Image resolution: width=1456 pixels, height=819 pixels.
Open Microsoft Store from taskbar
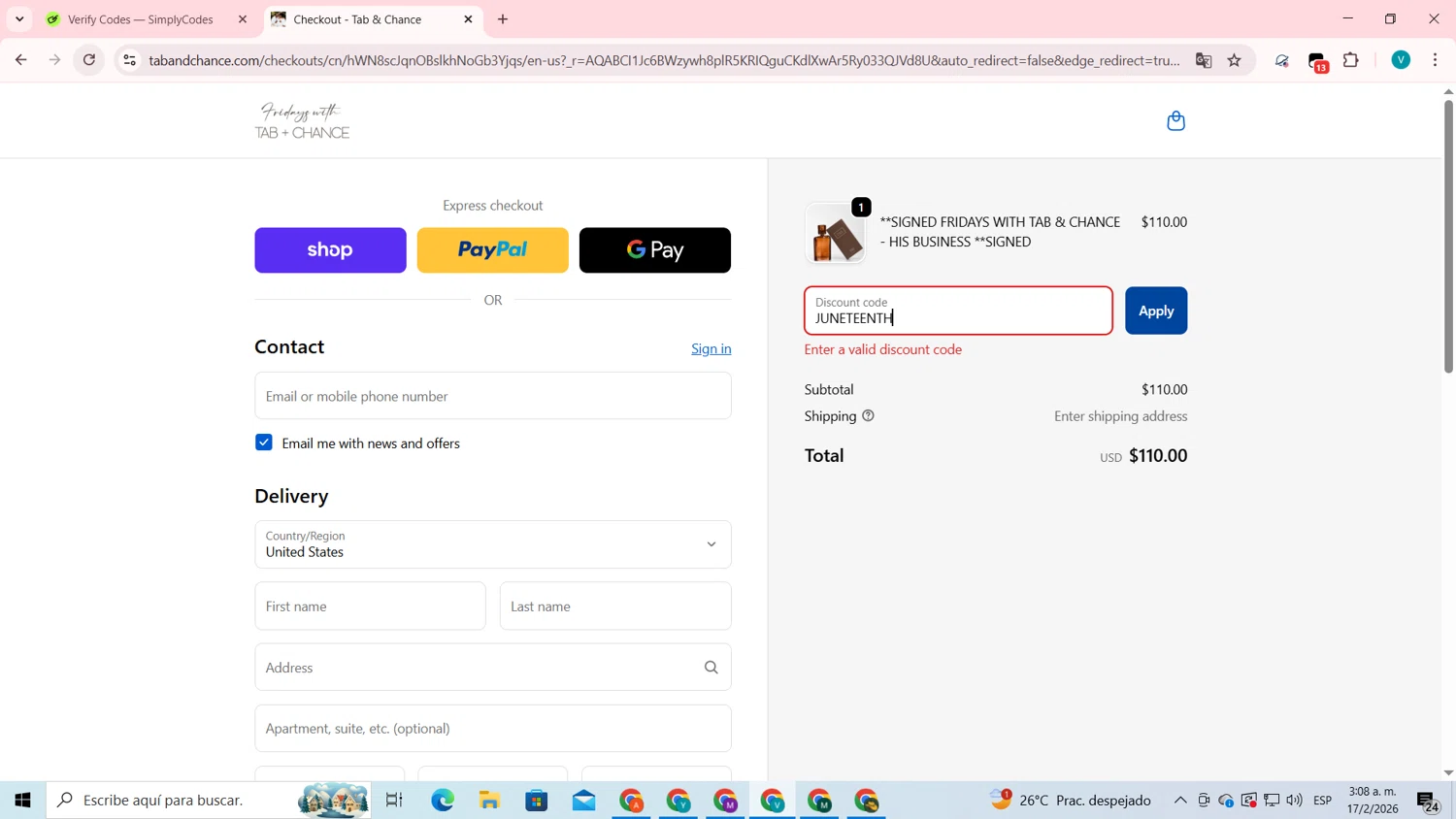click(537, 801)
